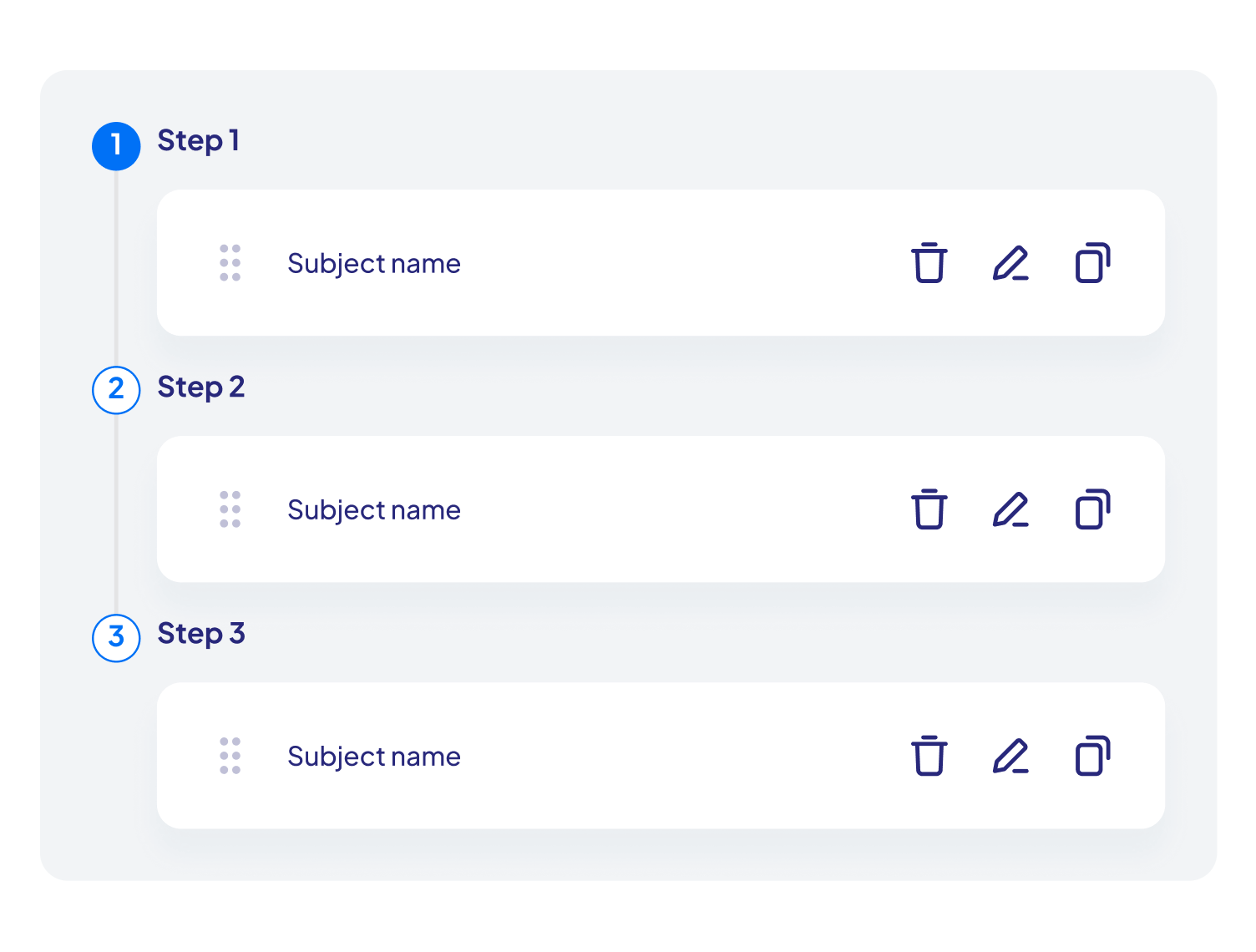Open pencil edit icon in Step 2 card
Viewport: 1256px width, 952px height.
[1010, 509]
